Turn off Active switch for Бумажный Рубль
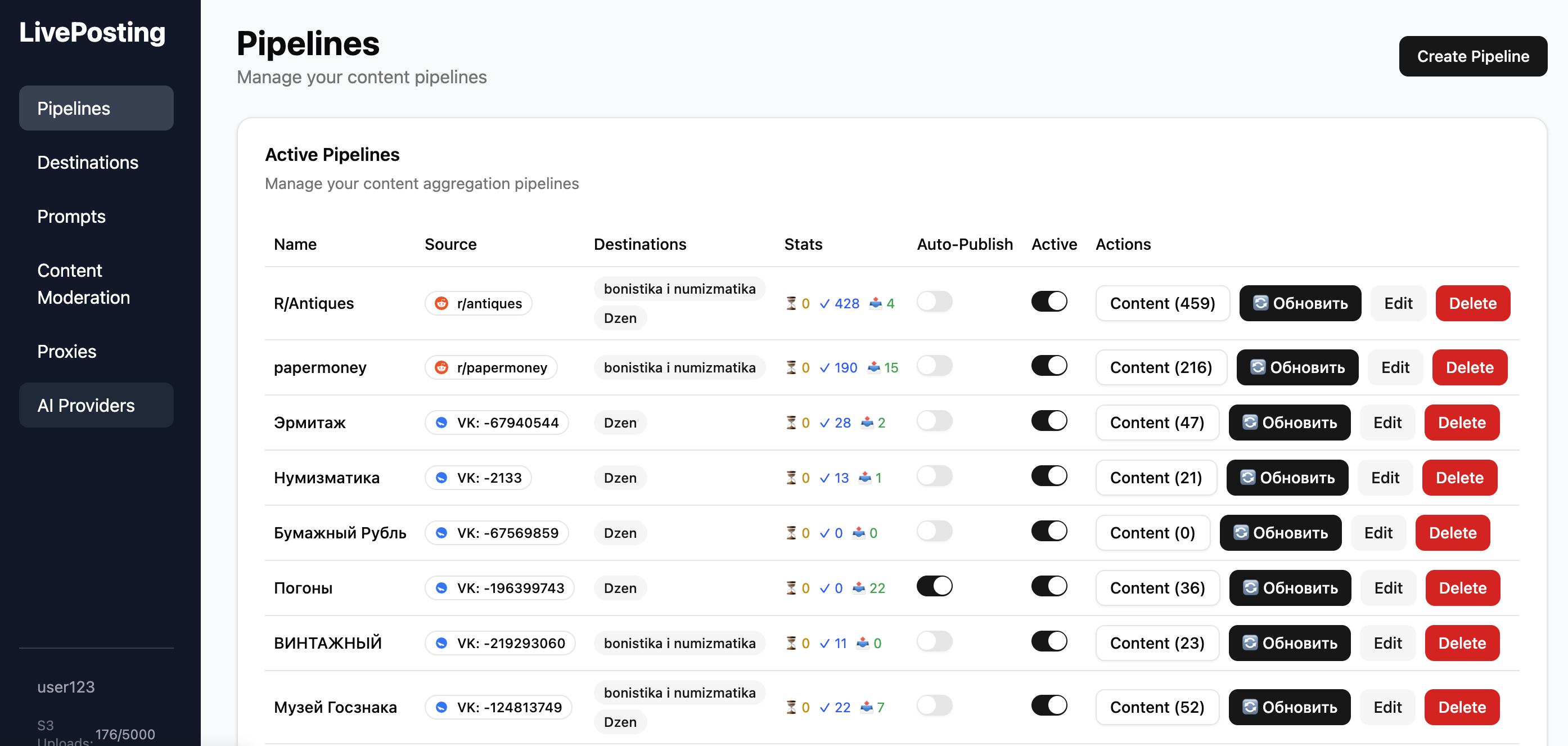The height and width of the screenshot is (746, 1568). pos(1048,531)
